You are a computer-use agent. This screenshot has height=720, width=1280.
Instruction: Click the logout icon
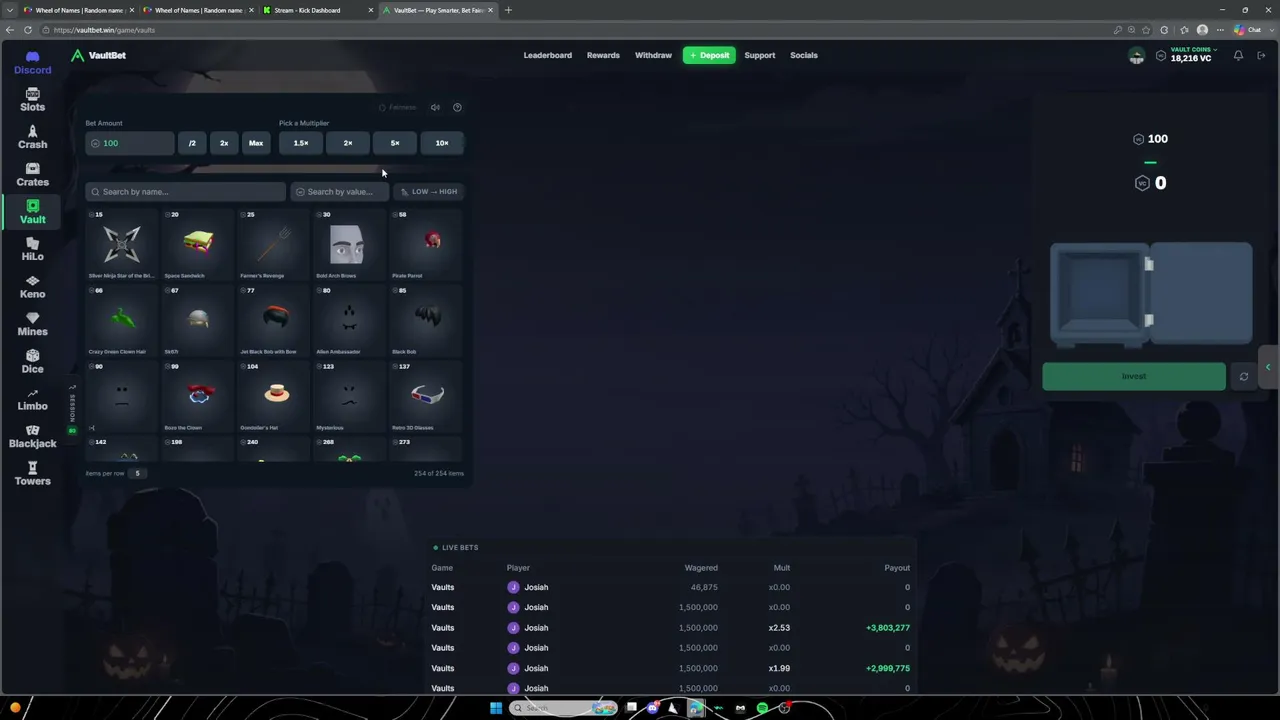point(1262,56)
